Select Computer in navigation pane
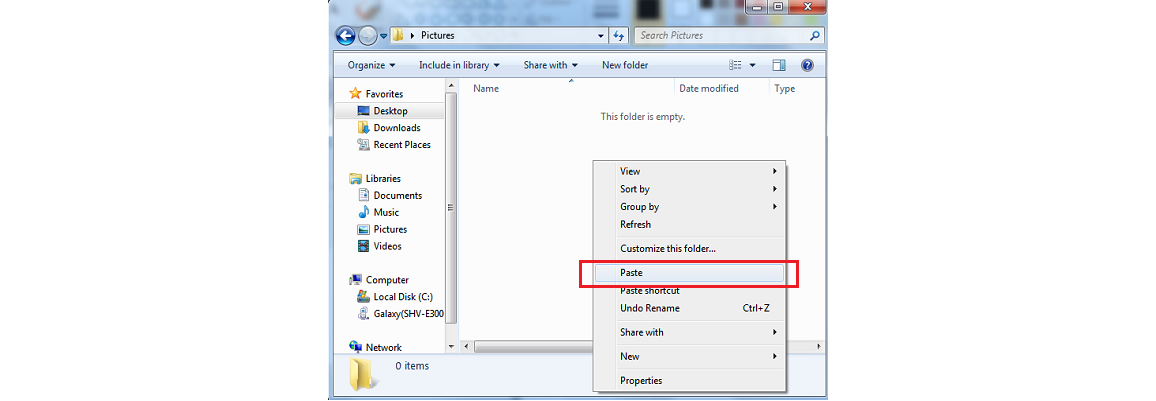The image size is (1156, 401). [387, 280]
